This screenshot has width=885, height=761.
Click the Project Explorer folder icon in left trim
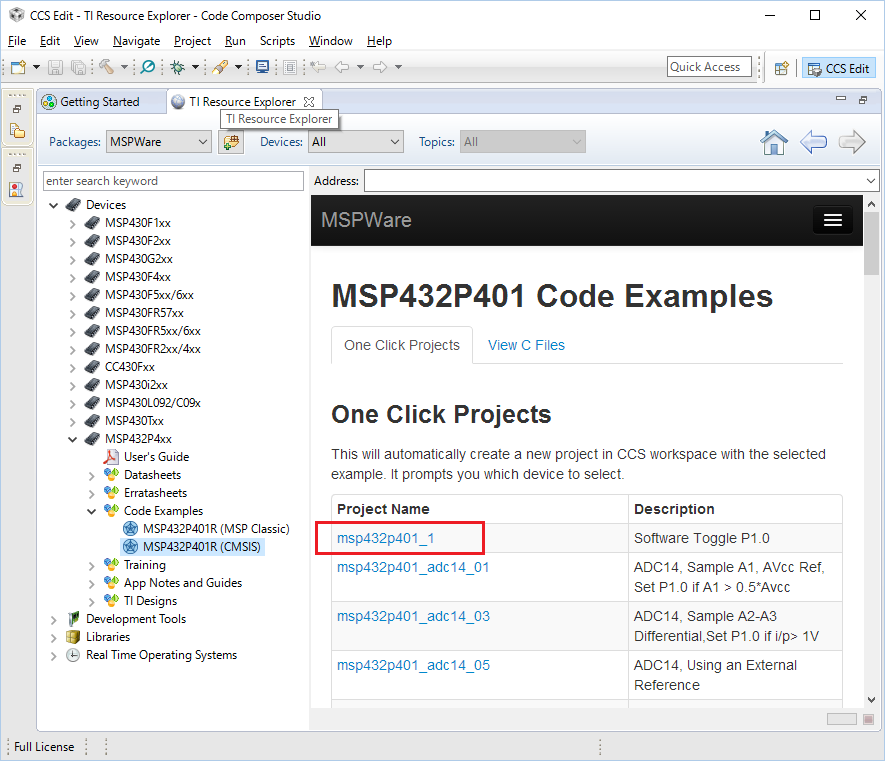(x=17, y=132)
